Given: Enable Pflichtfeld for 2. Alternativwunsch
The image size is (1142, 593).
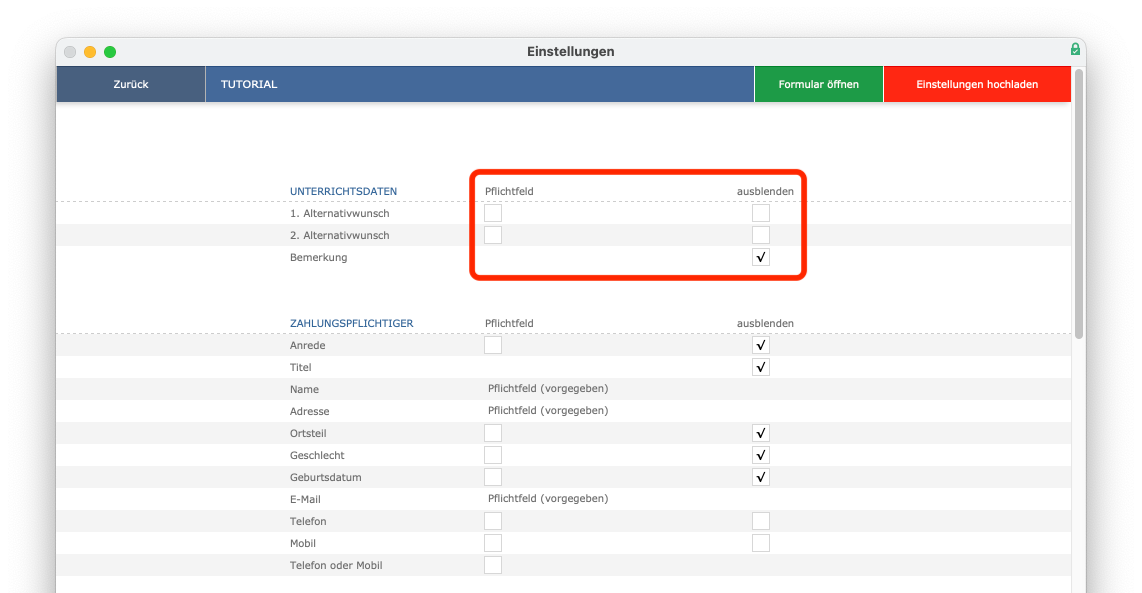Looking at the screenshot, I should point(493,235).
